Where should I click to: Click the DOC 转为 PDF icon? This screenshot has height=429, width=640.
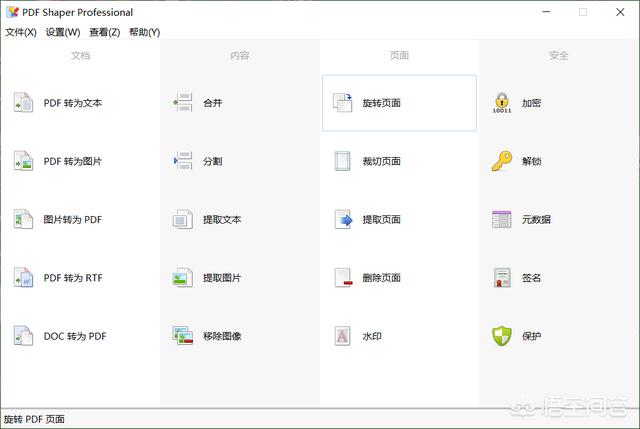click(23, 336)
